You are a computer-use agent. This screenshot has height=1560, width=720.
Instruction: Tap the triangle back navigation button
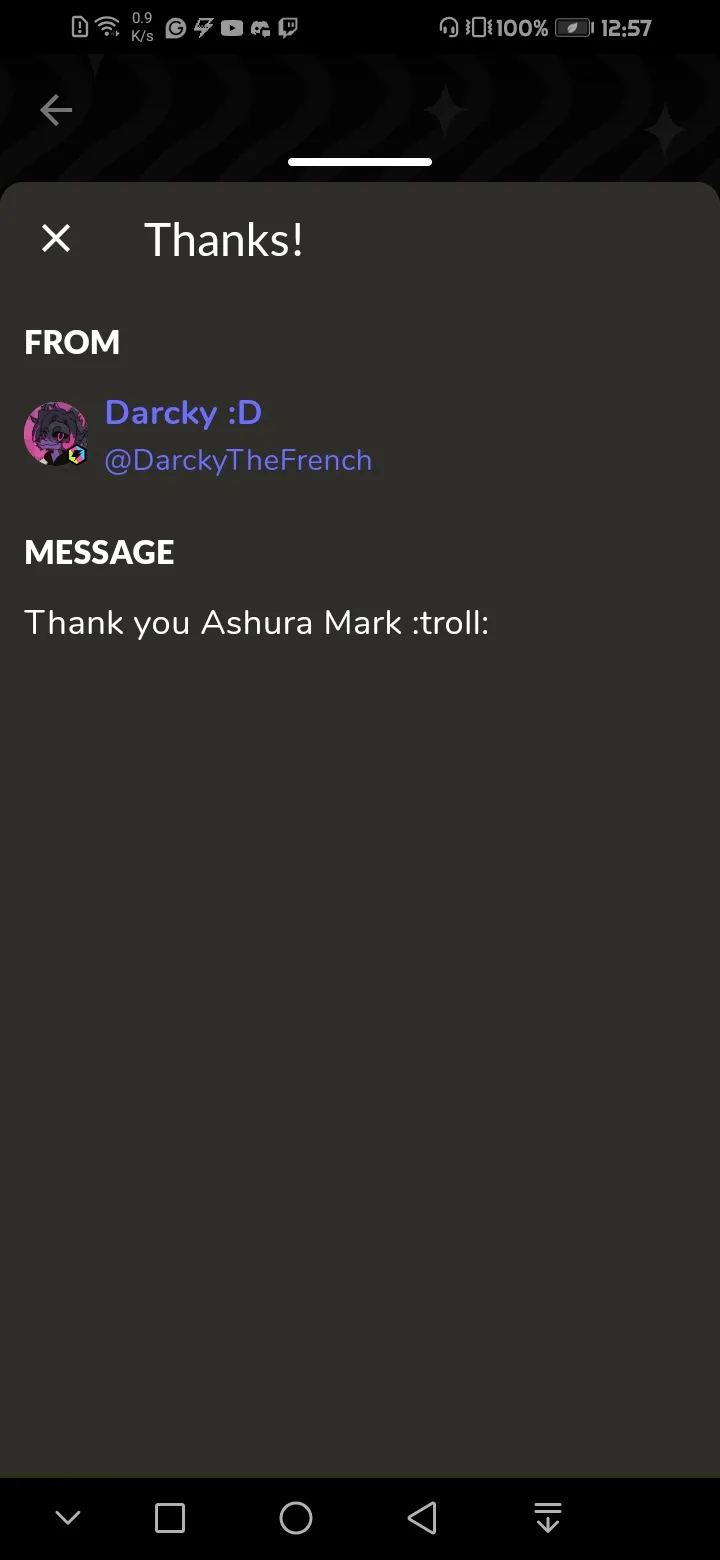(422, 1518)
